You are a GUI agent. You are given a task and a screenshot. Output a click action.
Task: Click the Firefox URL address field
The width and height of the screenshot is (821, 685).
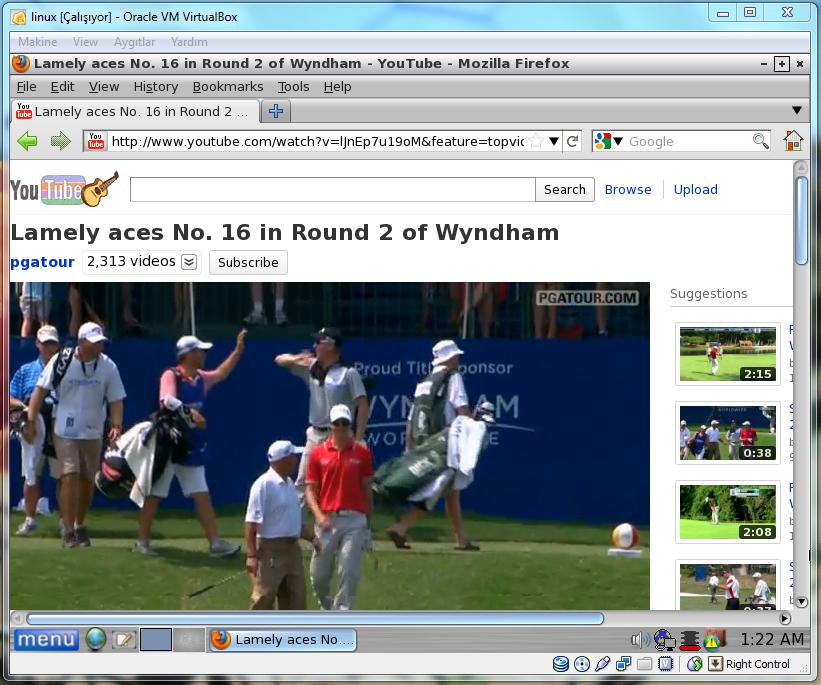point(317,141)
